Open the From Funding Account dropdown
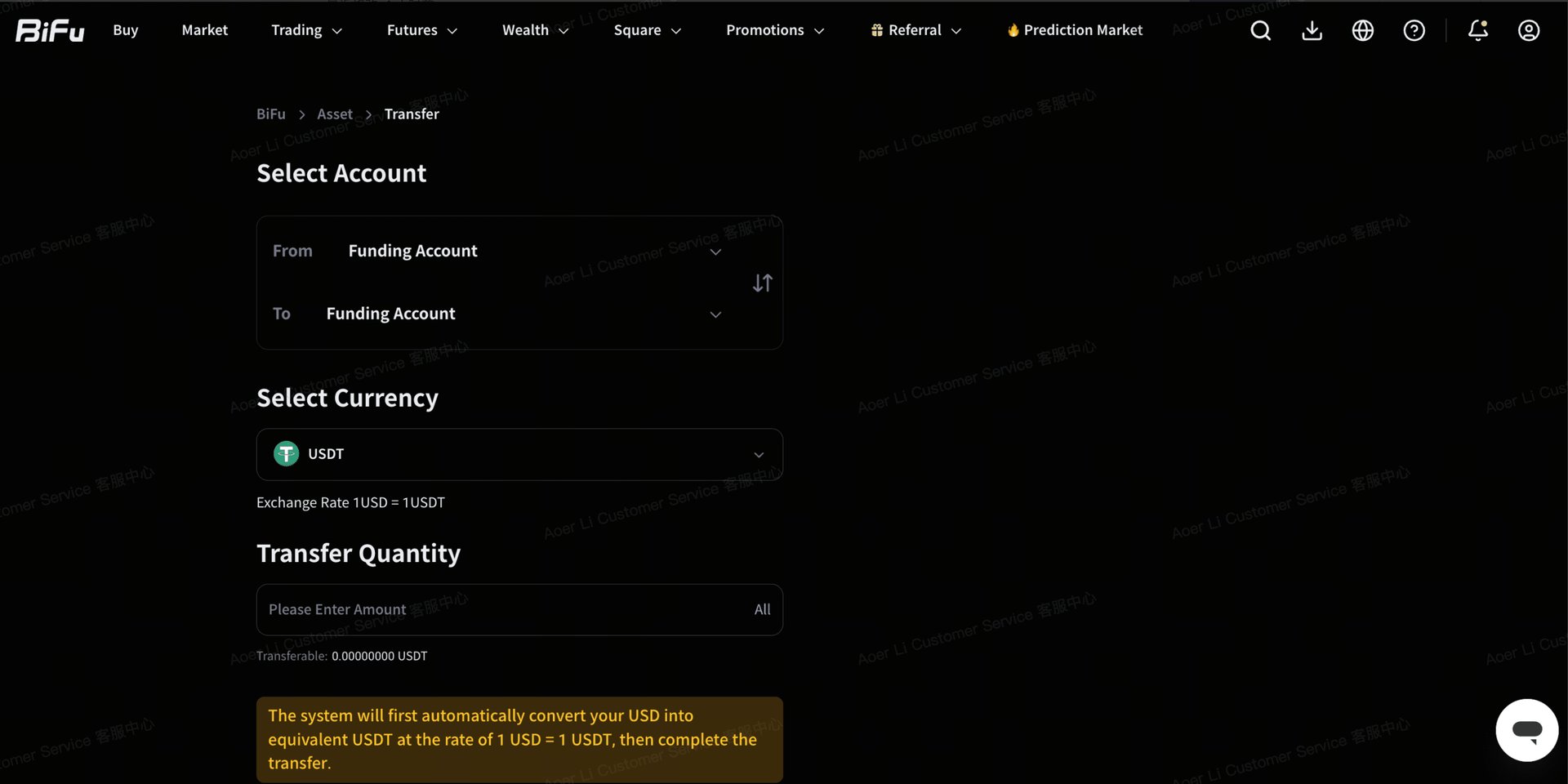Viewport: 1568px width, 784px height. coord(497,251)
